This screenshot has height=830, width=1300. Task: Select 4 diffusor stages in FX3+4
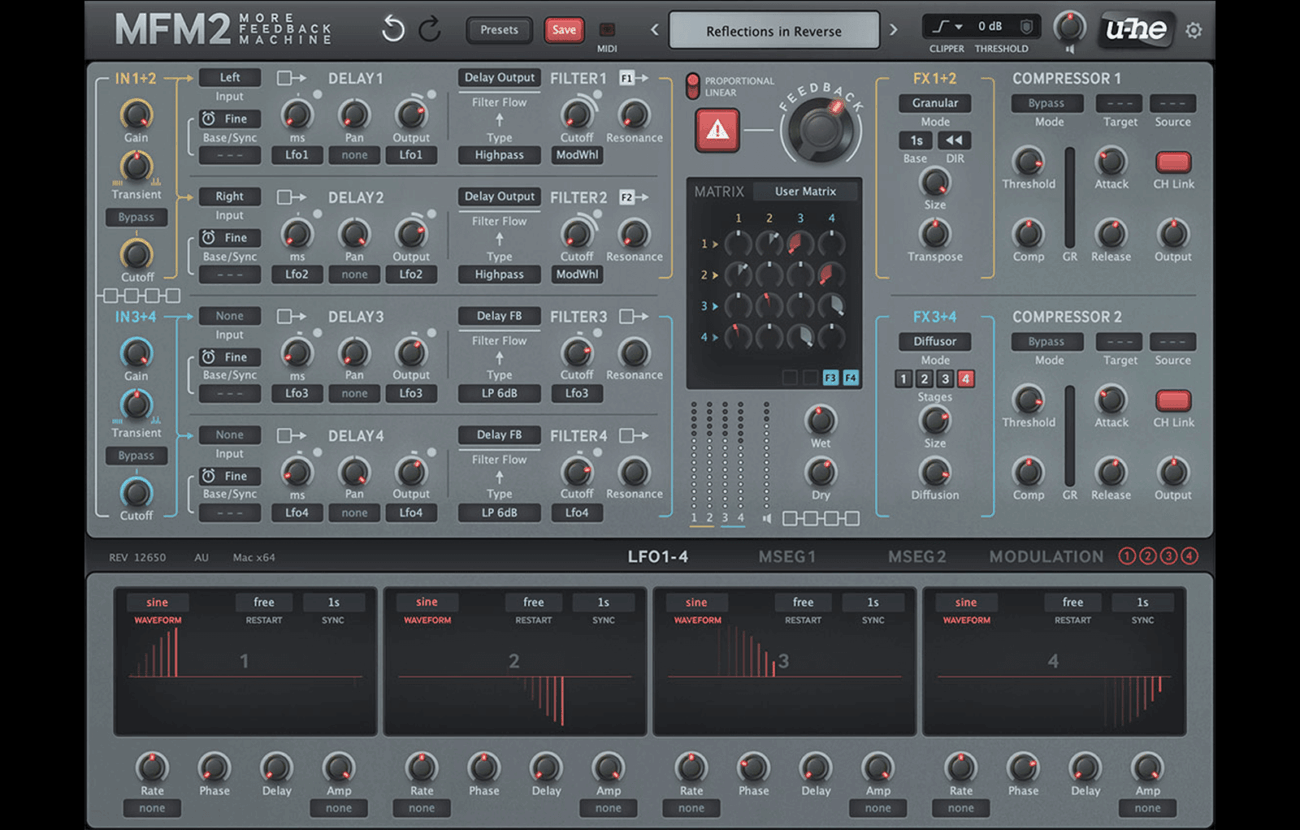966,379
